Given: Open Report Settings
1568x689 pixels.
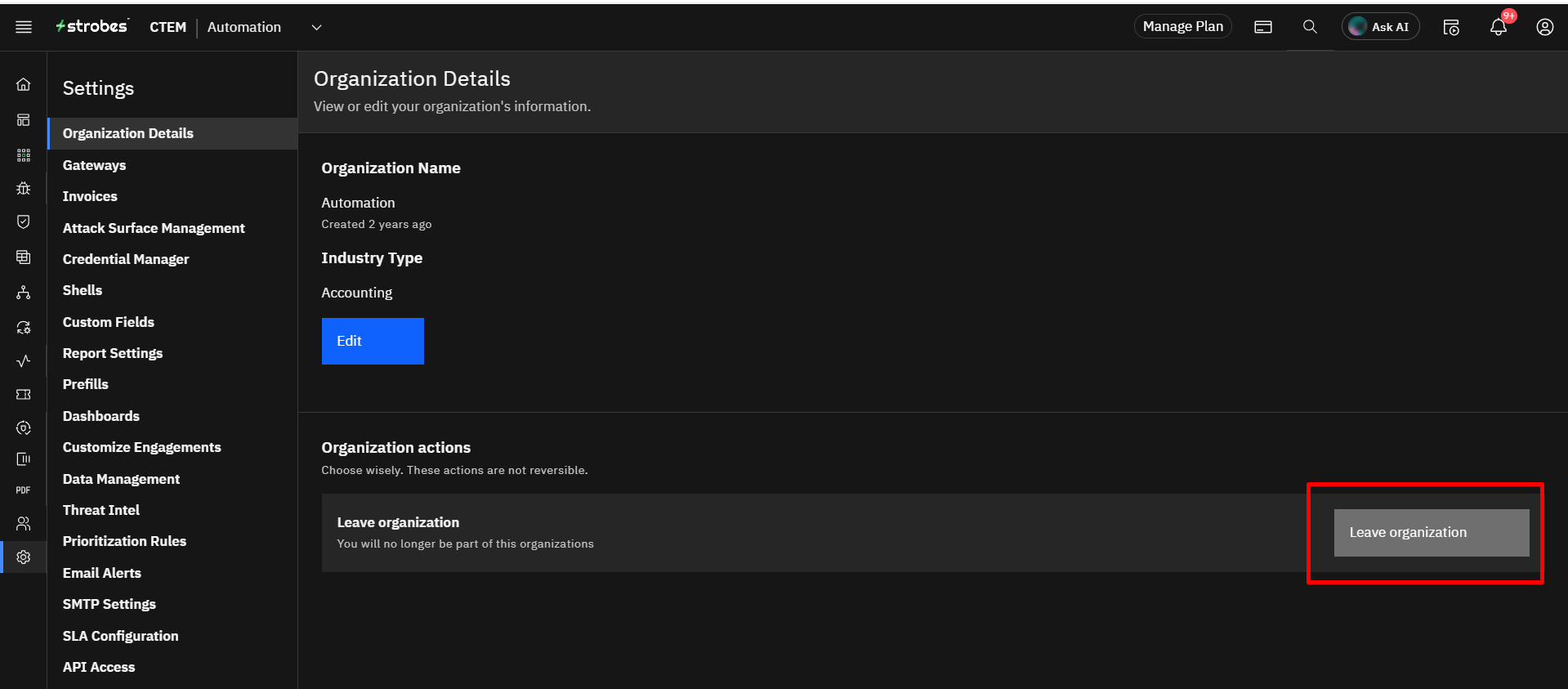Looking at the screenshot, I should pyautogui.click(x=113, y=353).
